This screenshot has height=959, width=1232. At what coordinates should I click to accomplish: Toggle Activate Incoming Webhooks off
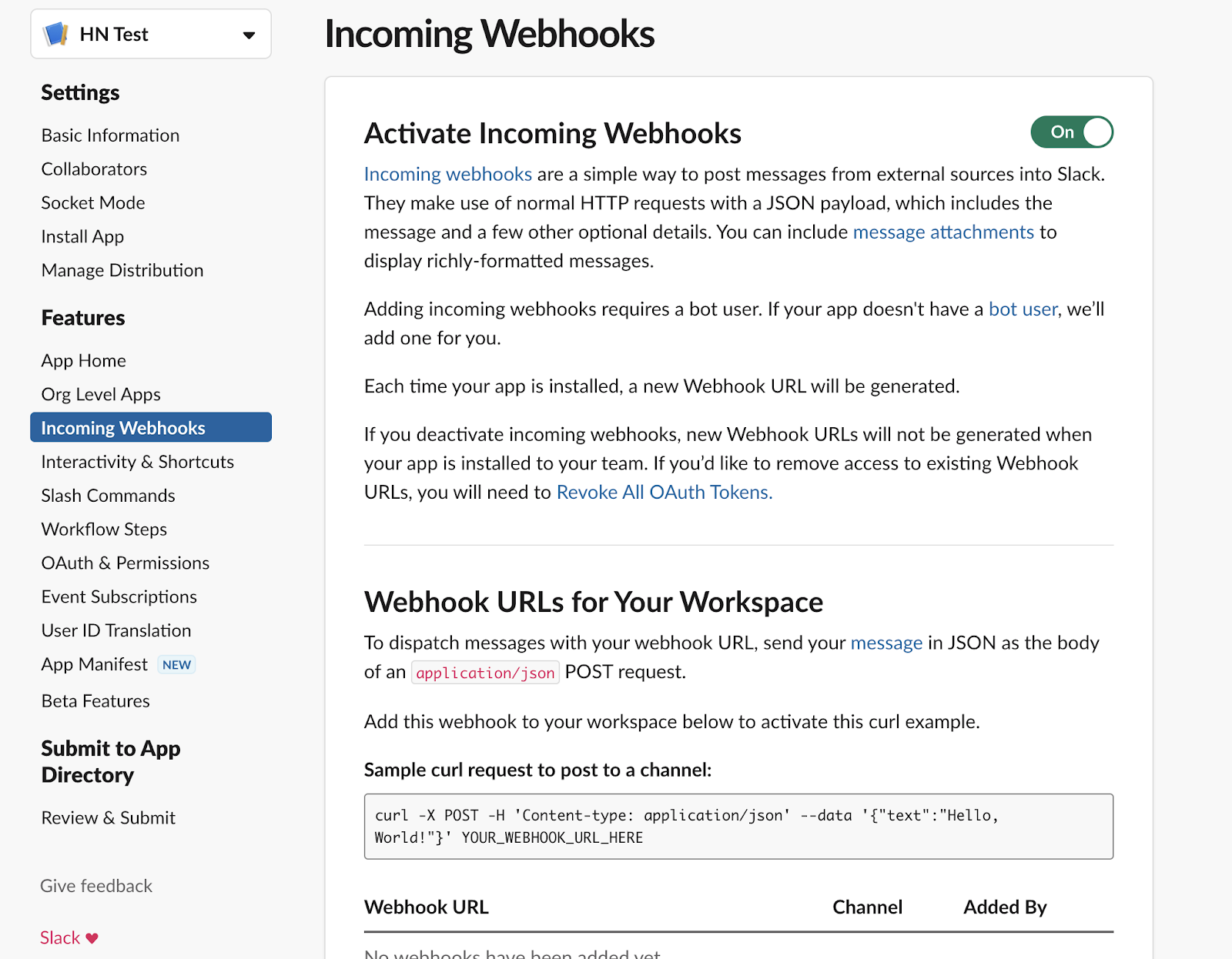pyautogui.click(x=1071, y=132)
